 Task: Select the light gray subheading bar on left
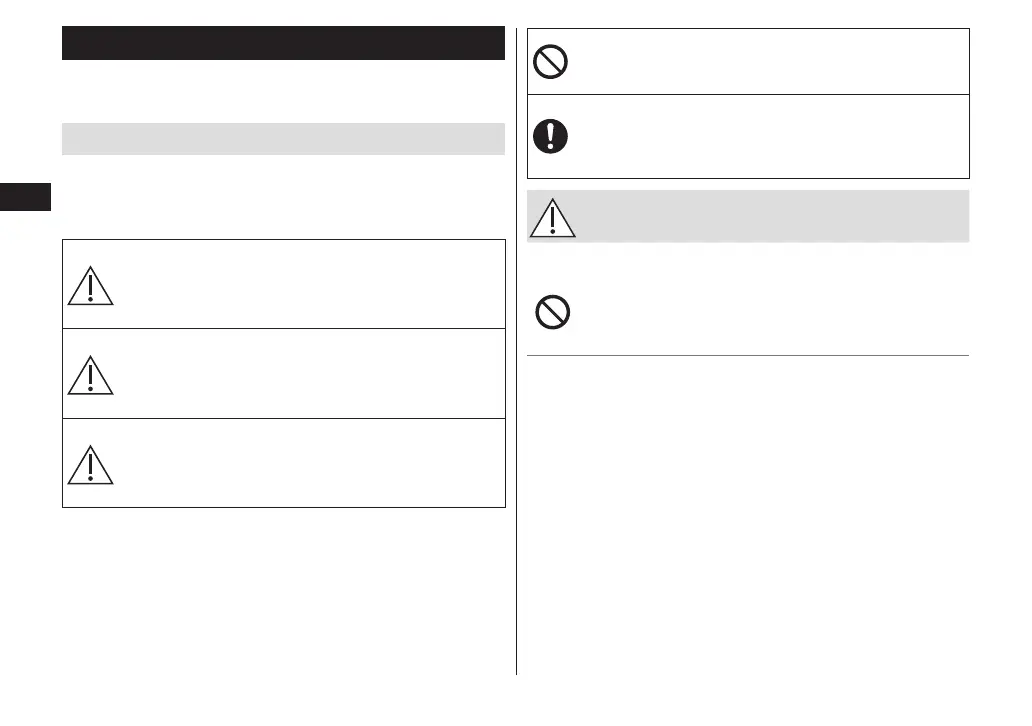[283, 139]
